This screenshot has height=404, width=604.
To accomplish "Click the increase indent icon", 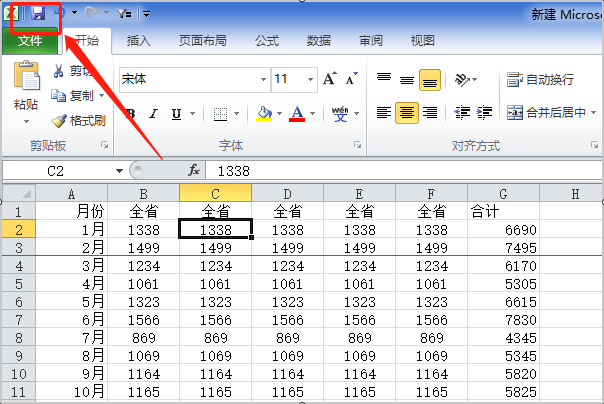I will click(484, 112).
